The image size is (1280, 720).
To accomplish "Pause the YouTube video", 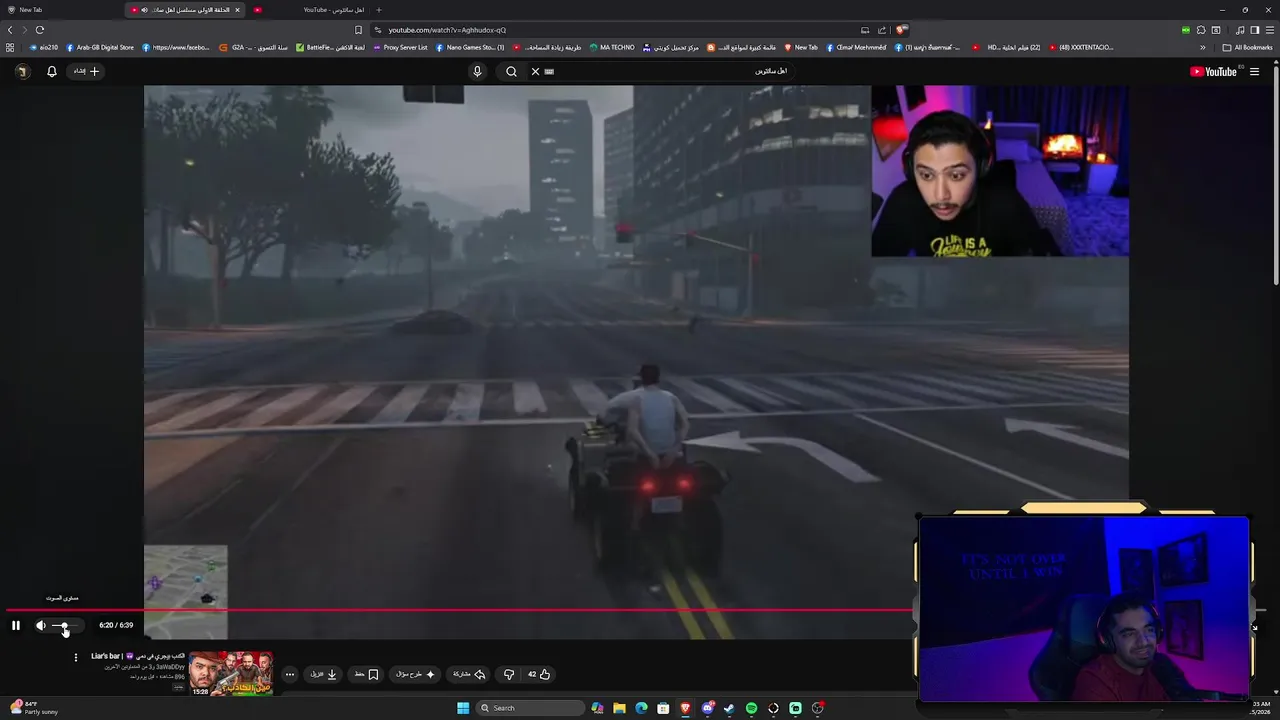I will point(16,625).
